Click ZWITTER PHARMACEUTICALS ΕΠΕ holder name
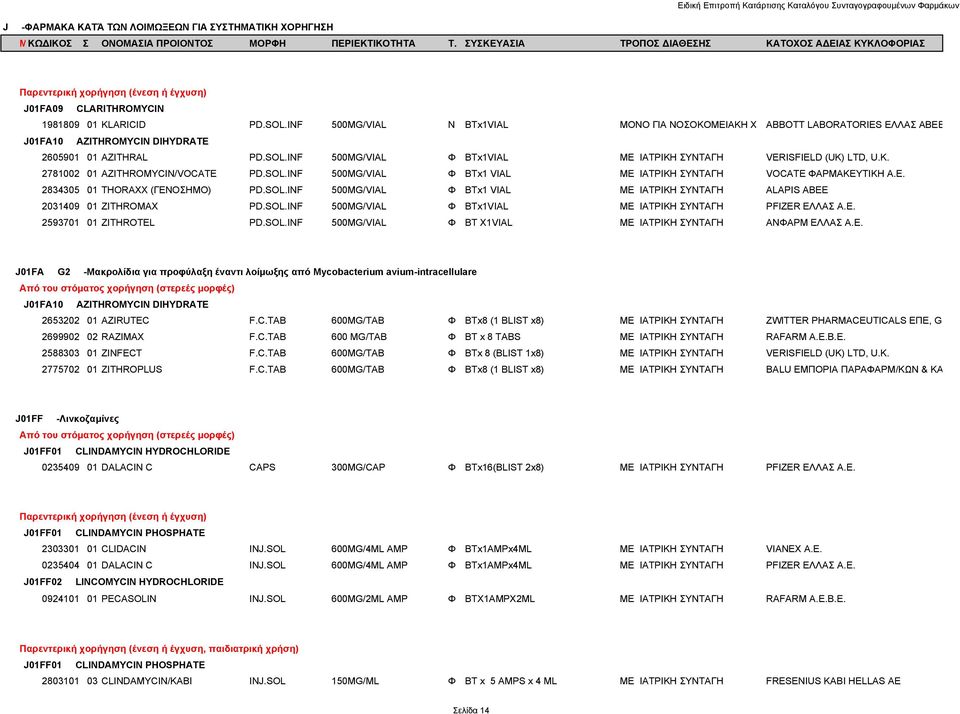960x714 pixels. click(x=853, y=321)
